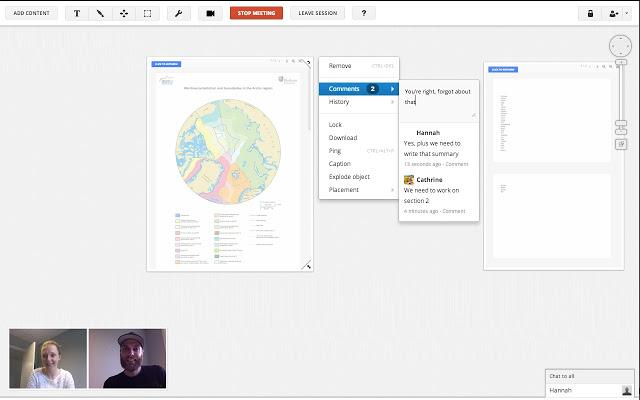Viewport: 640px width, 400px height.
Task: Open dropdown arrow beside add user icon
Action: click(627, 13)
